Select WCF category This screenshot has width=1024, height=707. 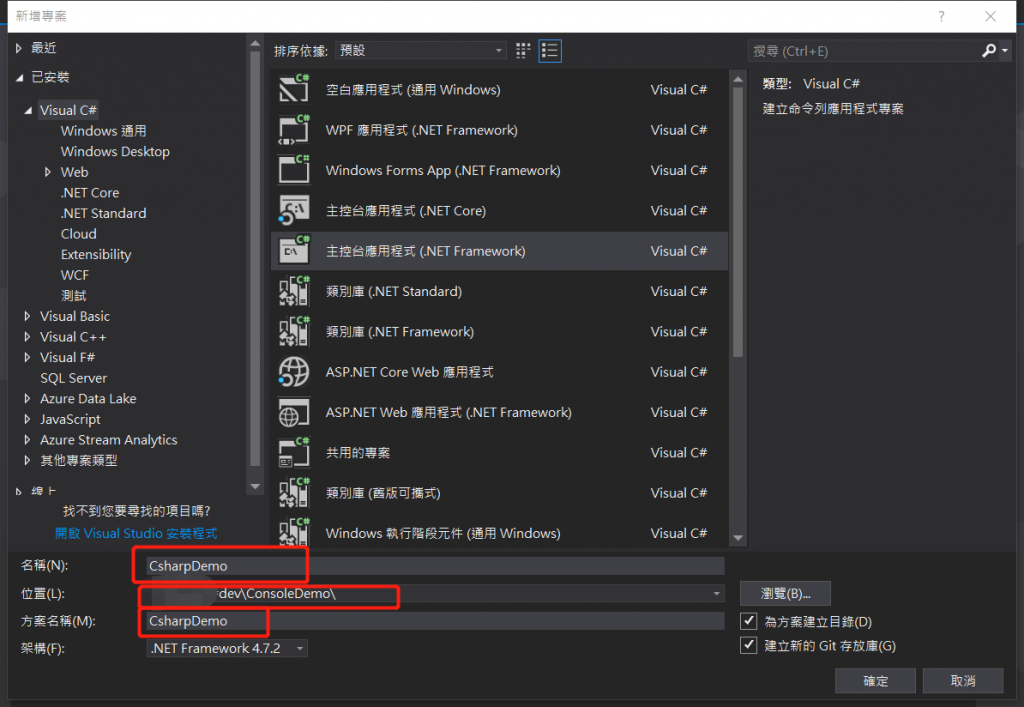74,275
